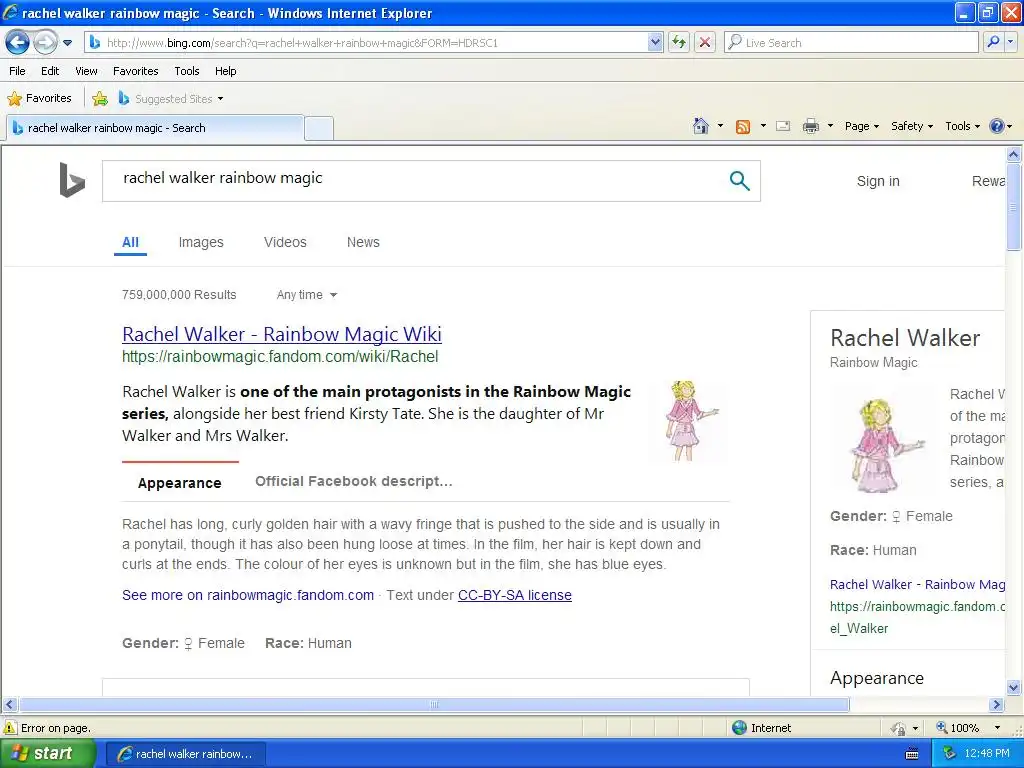The height and width of the screenshot is (768, 1024).
Task: Open the Tools command bar menu
Action: 962,126
